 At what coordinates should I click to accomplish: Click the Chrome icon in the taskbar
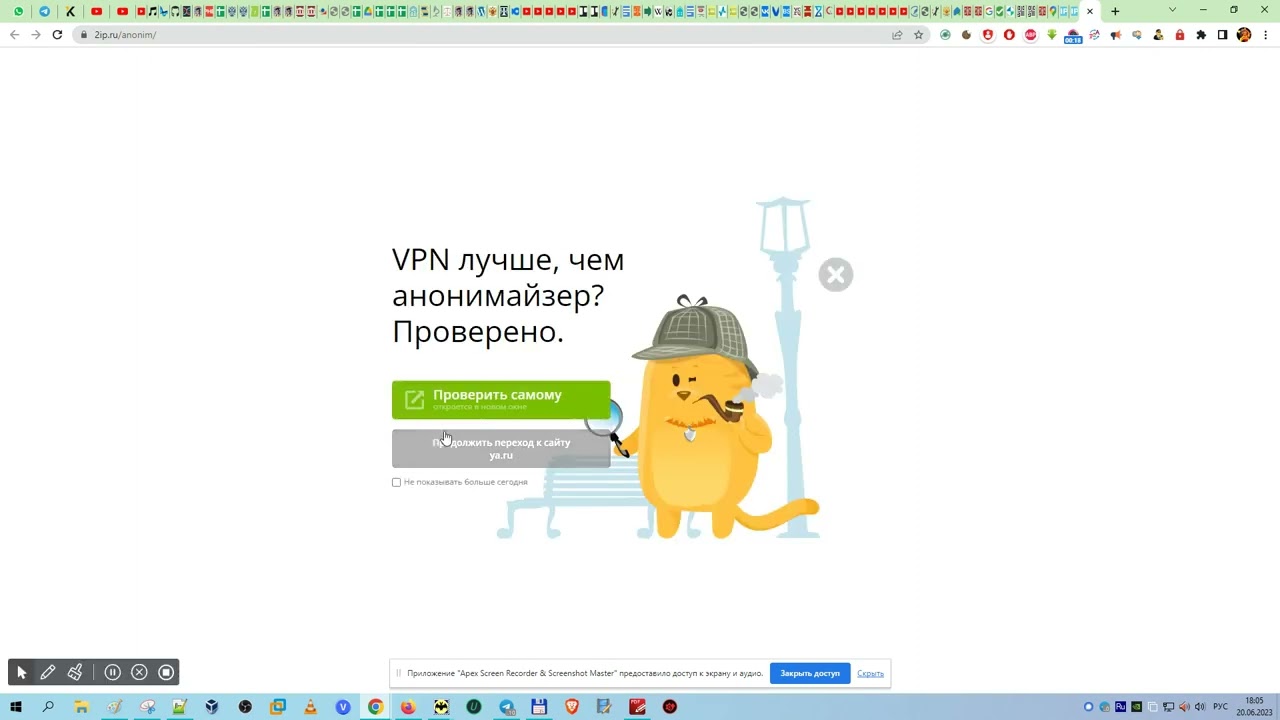pyautogui.click(x=375, y=707)
